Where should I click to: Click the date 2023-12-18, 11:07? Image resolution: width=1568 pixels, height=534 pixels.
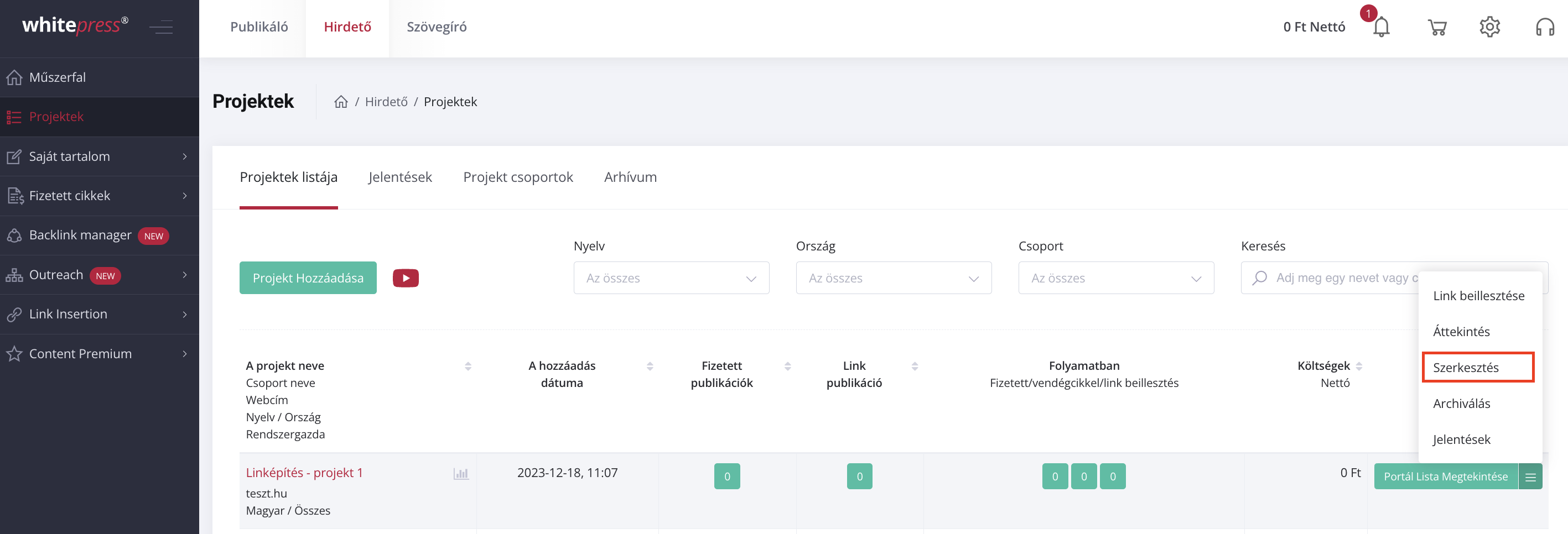(567, 473)
